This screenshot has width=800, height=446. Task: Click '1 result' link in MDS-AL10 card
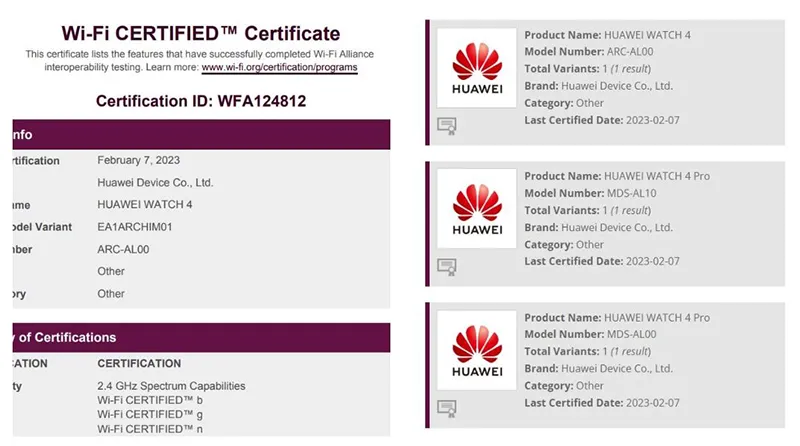click(x=626, y=210)
